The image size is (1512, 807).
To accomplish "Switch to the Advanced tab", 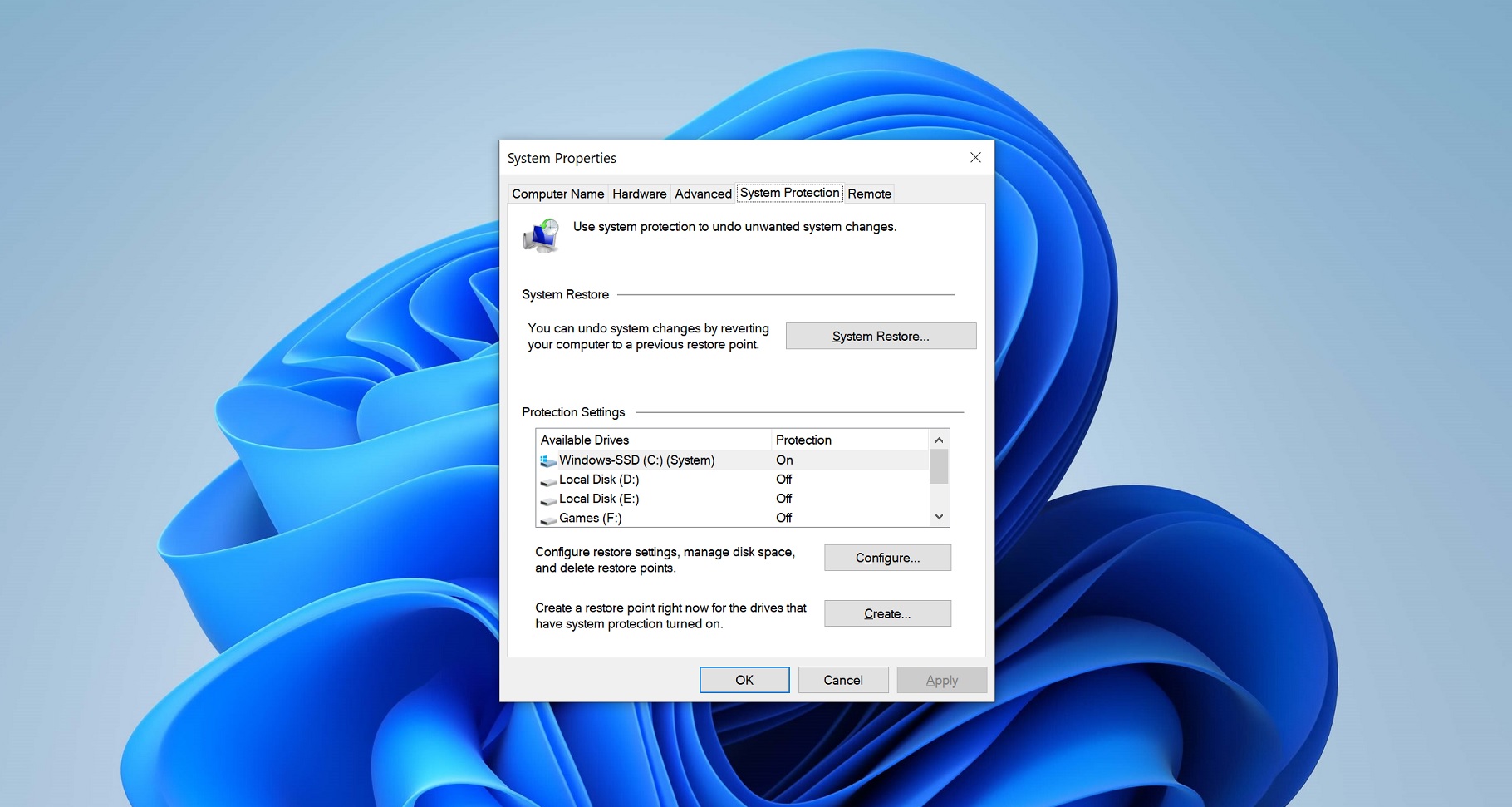I will pos(703,194).
